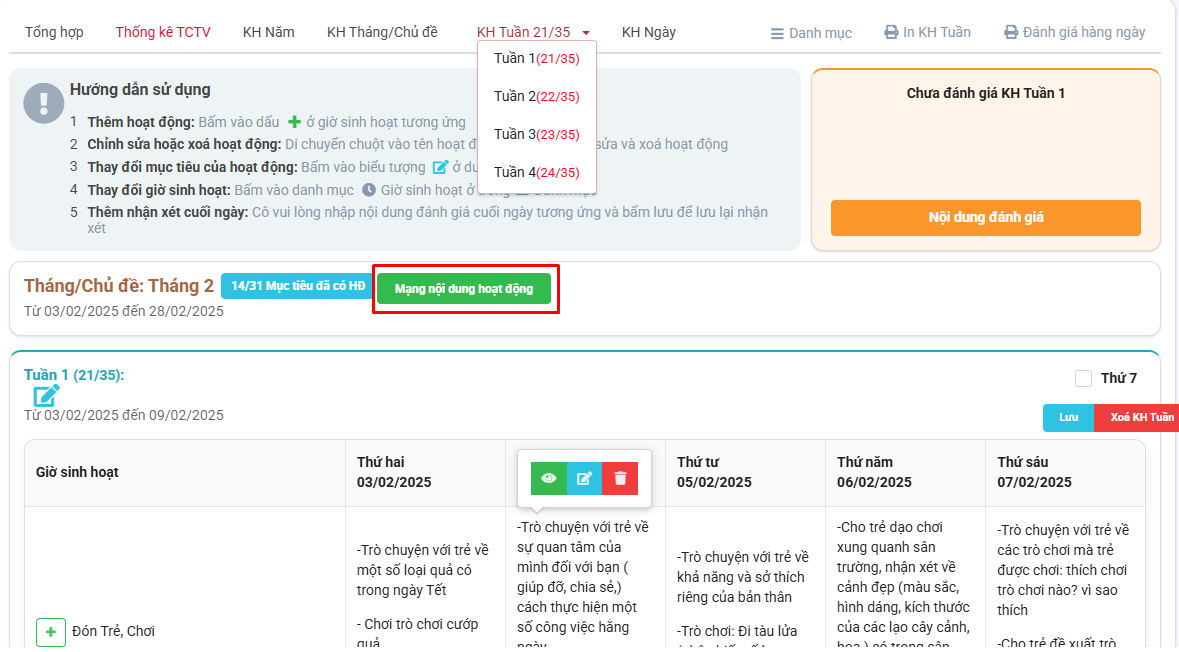The height and width of the screenshot is (652, 1179).
Task: Choose Tuần 4 (24/35) option
Action: pyautogui.click(x=537, y=172)
